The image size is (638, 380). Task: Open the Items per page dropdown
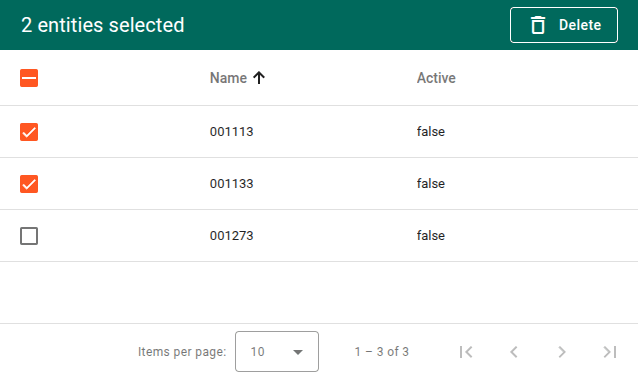(x=277, y=352)
